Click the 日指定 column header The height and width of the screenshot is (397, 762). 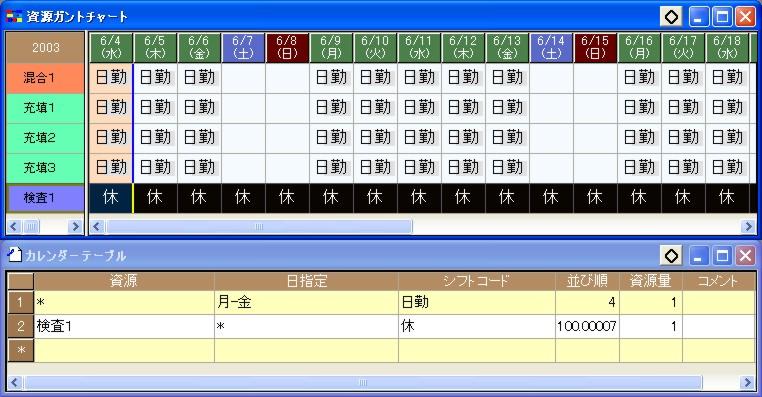(306, 281)
